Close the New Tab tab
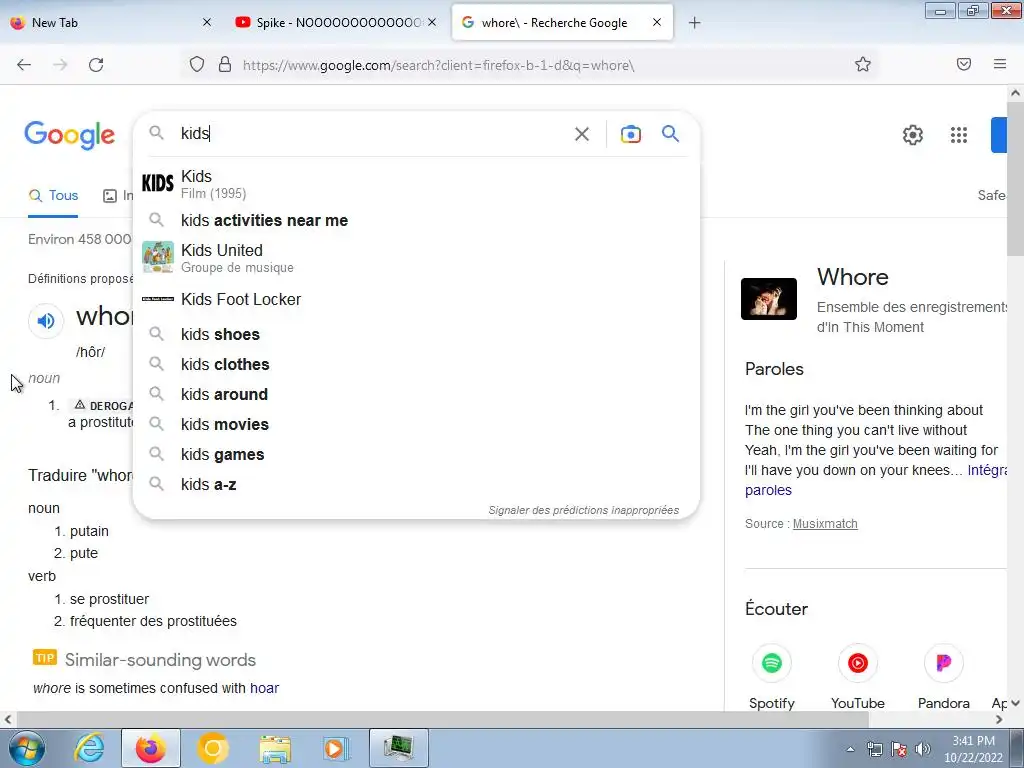 pyautogui.click(x=207, y=22)
